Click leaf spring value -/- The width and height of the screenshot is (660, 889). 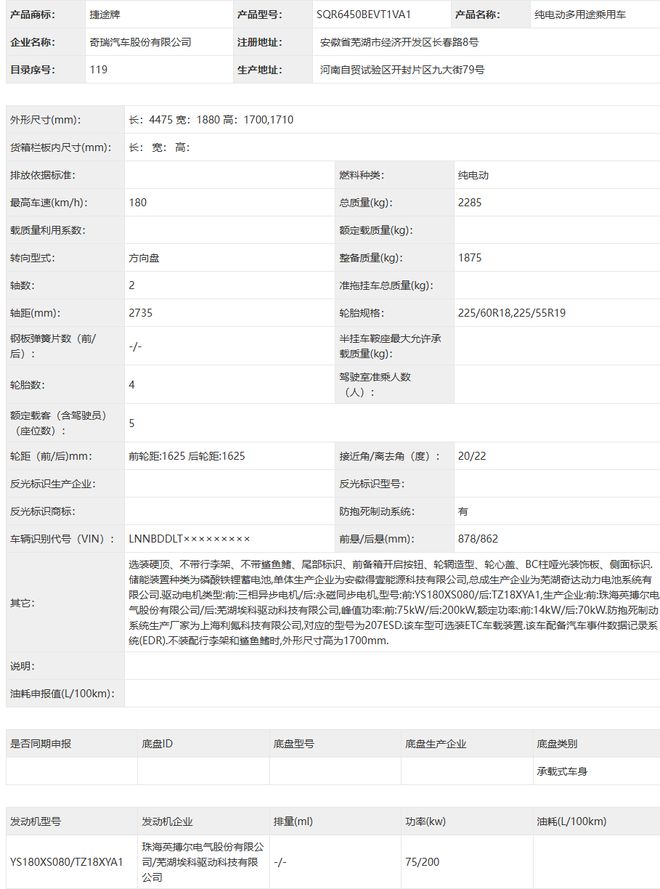tap(135, 346)
